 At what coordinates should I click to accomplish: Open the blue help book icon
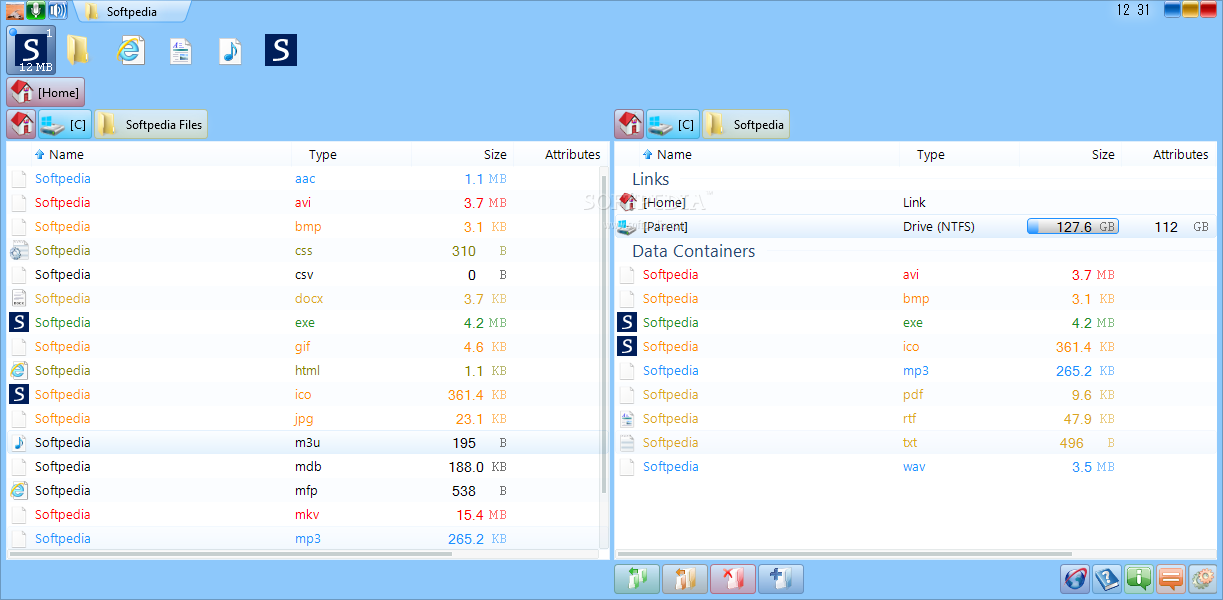click(x=1107, y=579)
